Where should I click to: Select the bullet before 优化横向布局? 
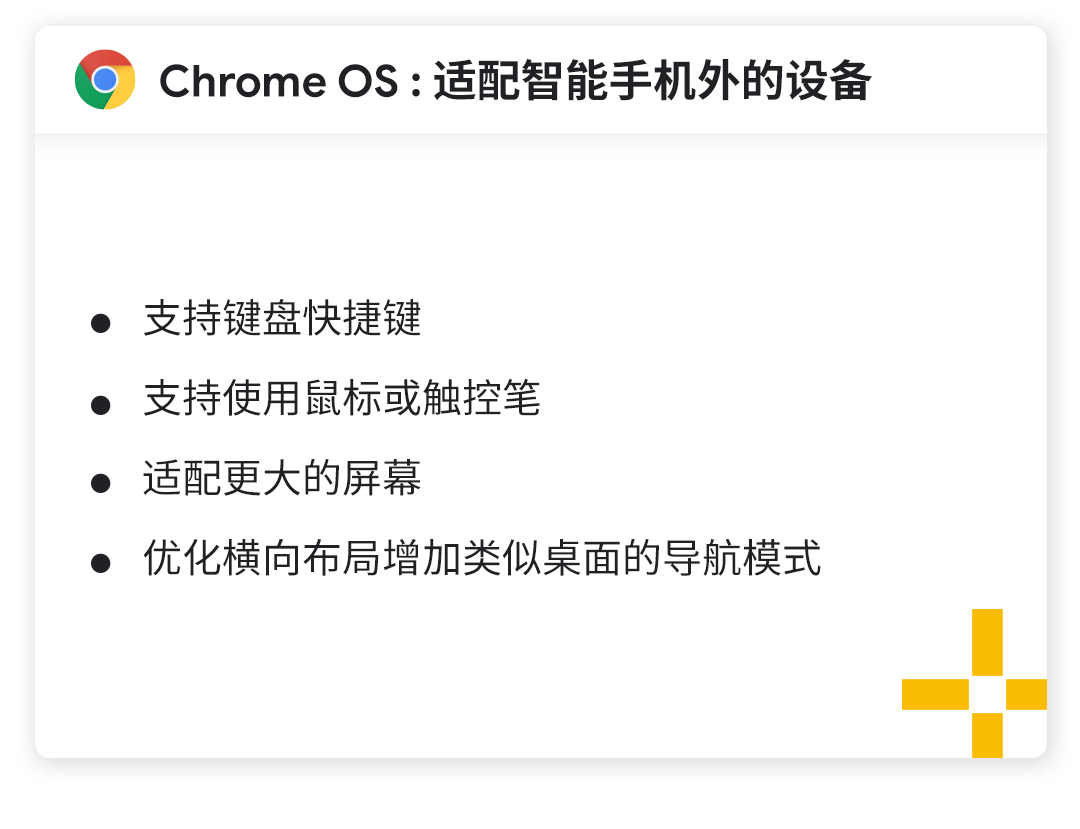(x=101, y=563)
